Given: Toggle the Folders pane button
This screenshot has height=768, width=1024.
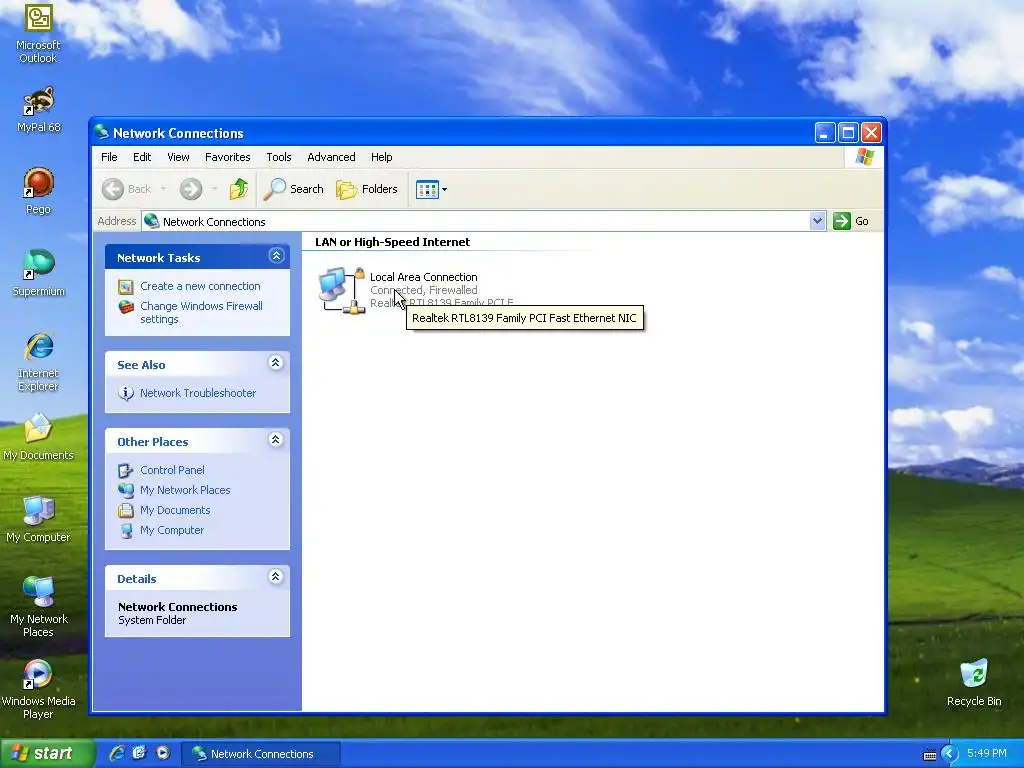Looking at the screenshot, I should click(367, 189).
